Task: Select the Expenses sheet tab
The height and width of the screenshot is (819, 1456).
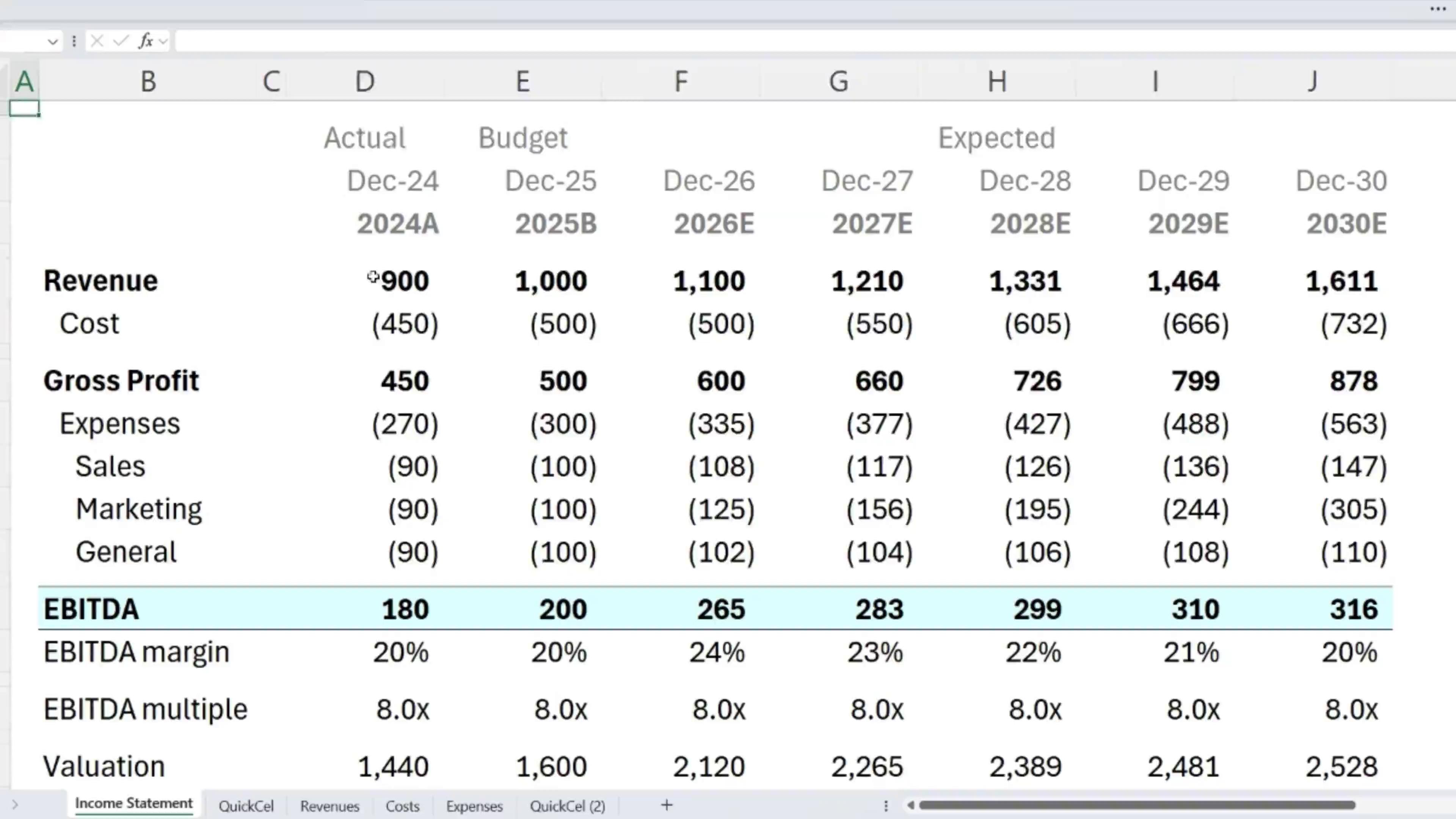Action: (474, 805)
